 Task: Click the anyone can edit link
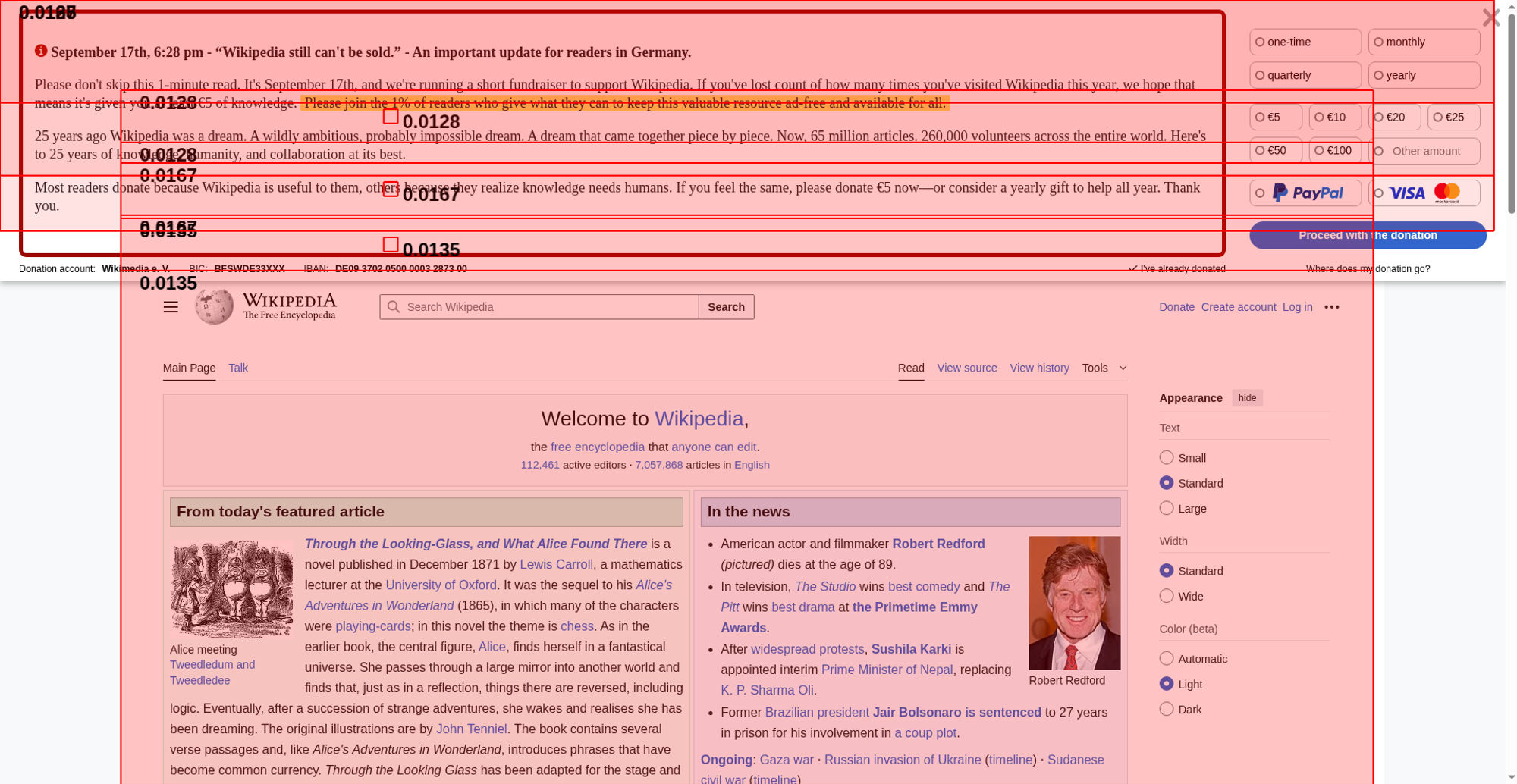point(714,447)
